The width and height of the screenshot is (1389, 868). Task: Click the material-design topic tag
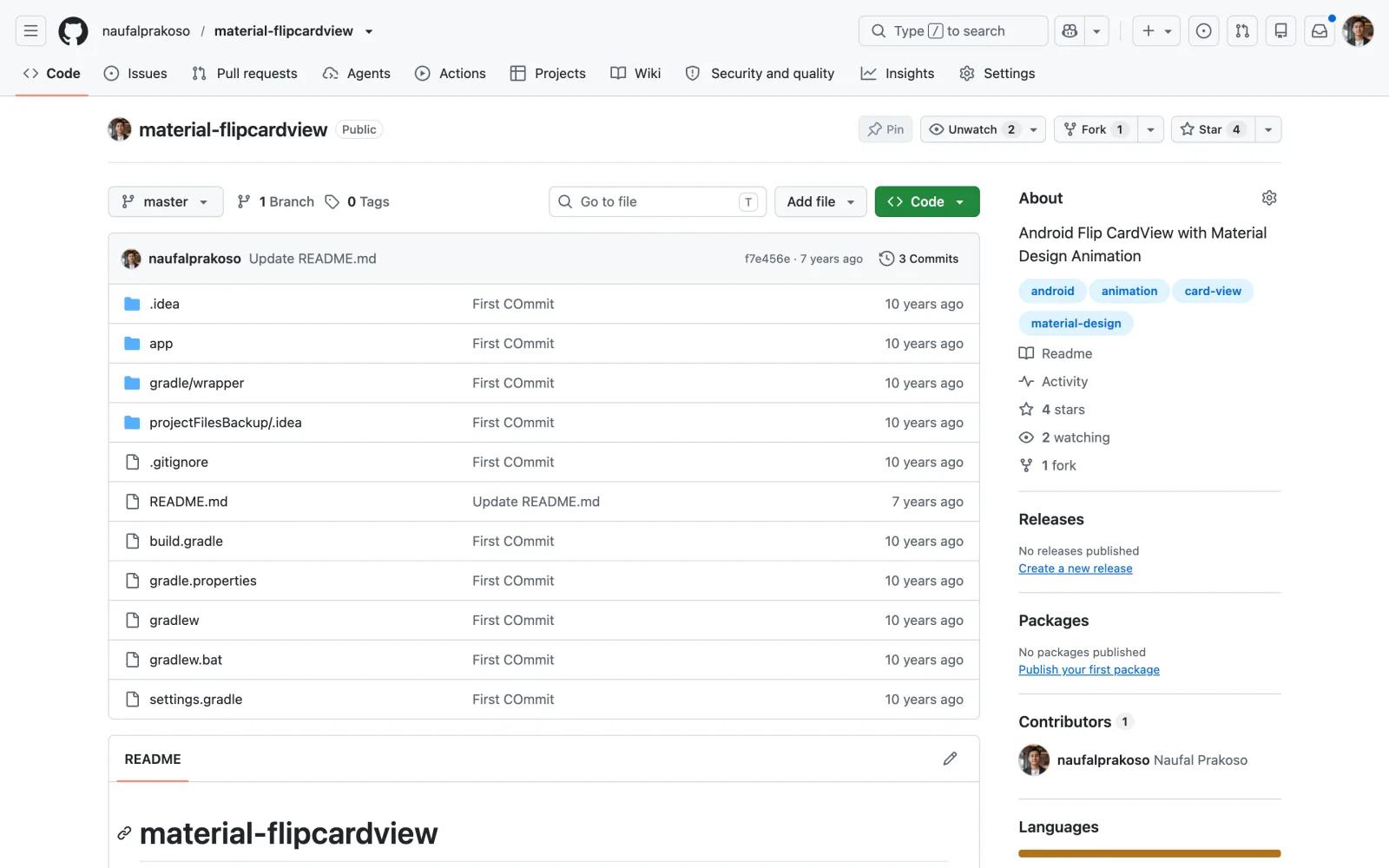(1076, 323)
